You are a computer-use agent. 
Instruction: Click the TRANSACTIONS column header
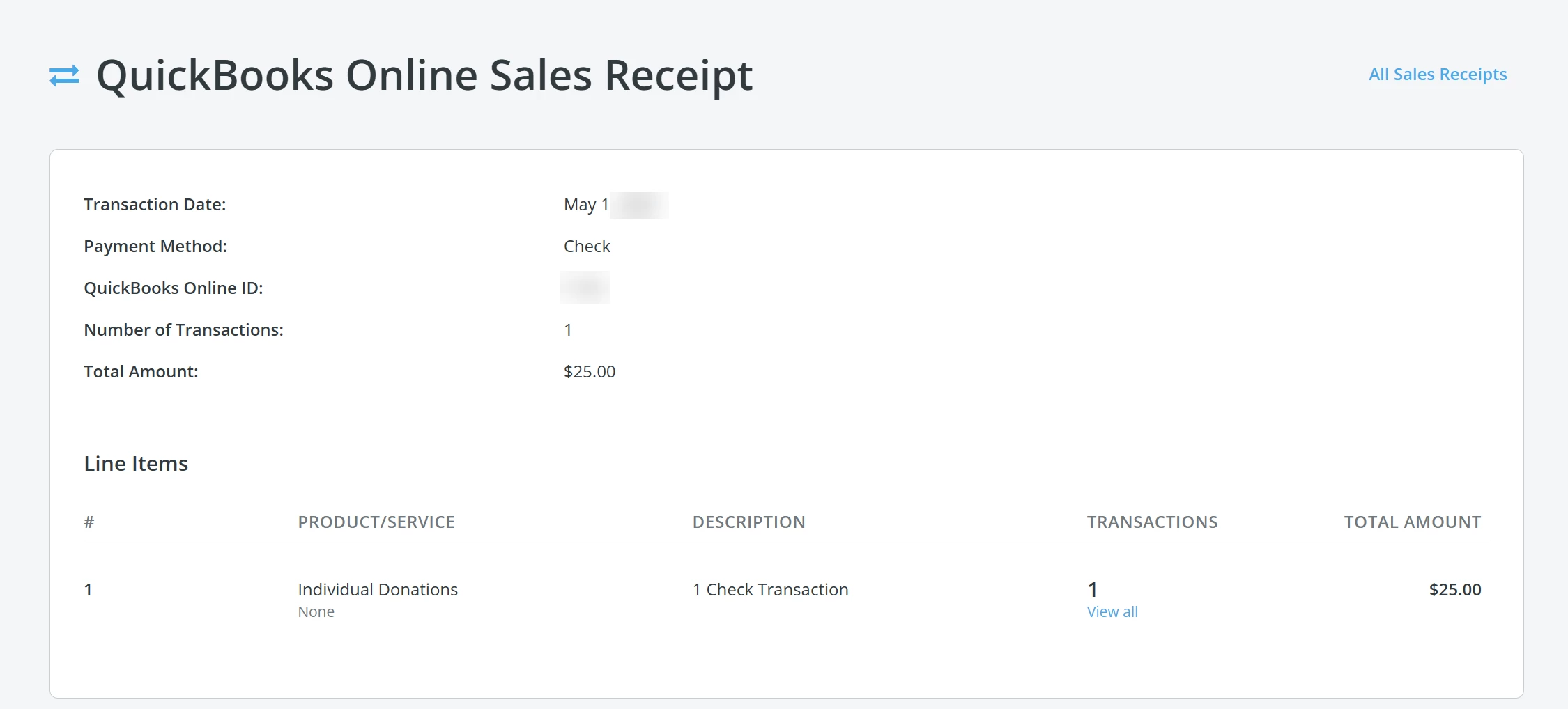[1152, 522]
